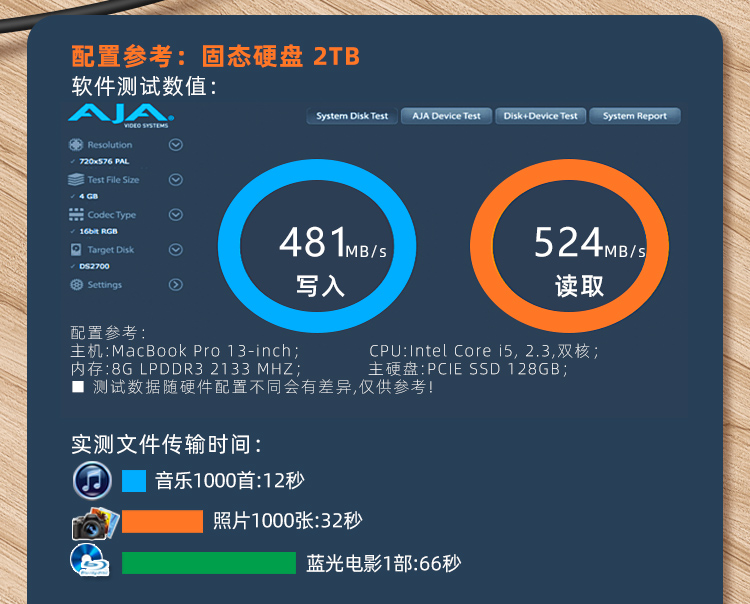
Task: Click the orange photos transfer bar
Action: [x=163, y=521]
